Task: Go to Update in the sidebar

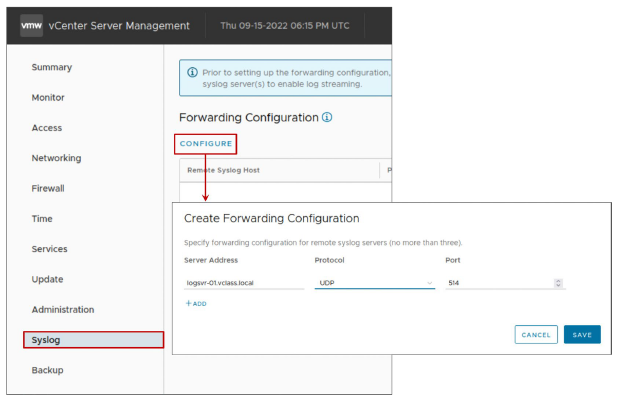Action: (x=47, y=279)
